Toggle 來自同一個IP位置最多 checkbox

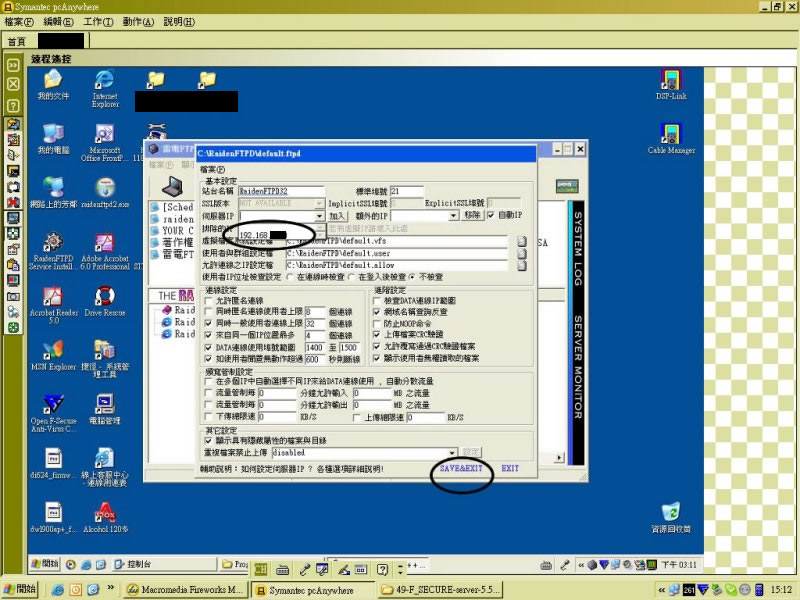208,335
